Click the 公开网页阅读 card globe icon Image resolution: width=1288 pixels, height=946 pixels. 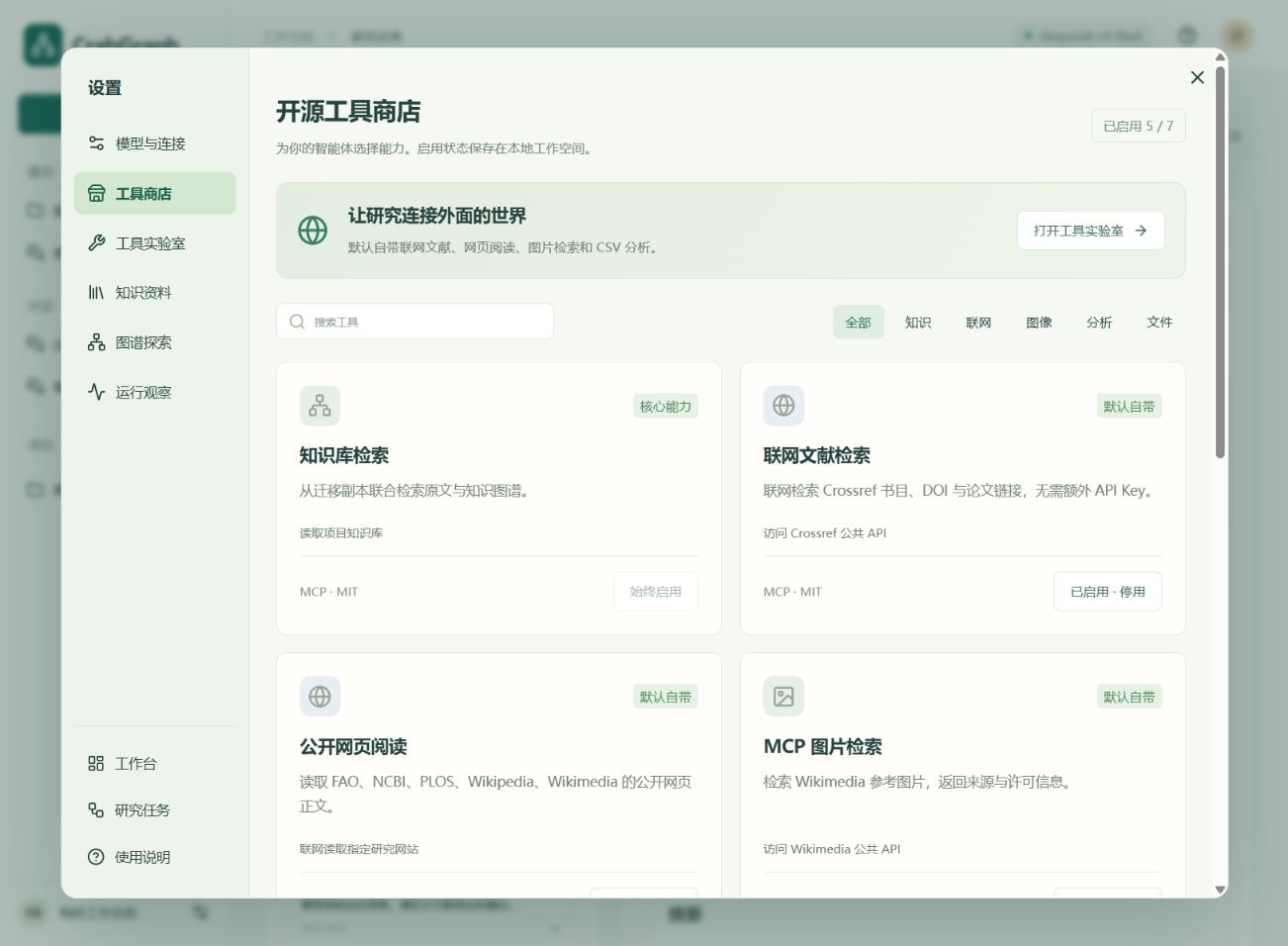click(320, 697)
